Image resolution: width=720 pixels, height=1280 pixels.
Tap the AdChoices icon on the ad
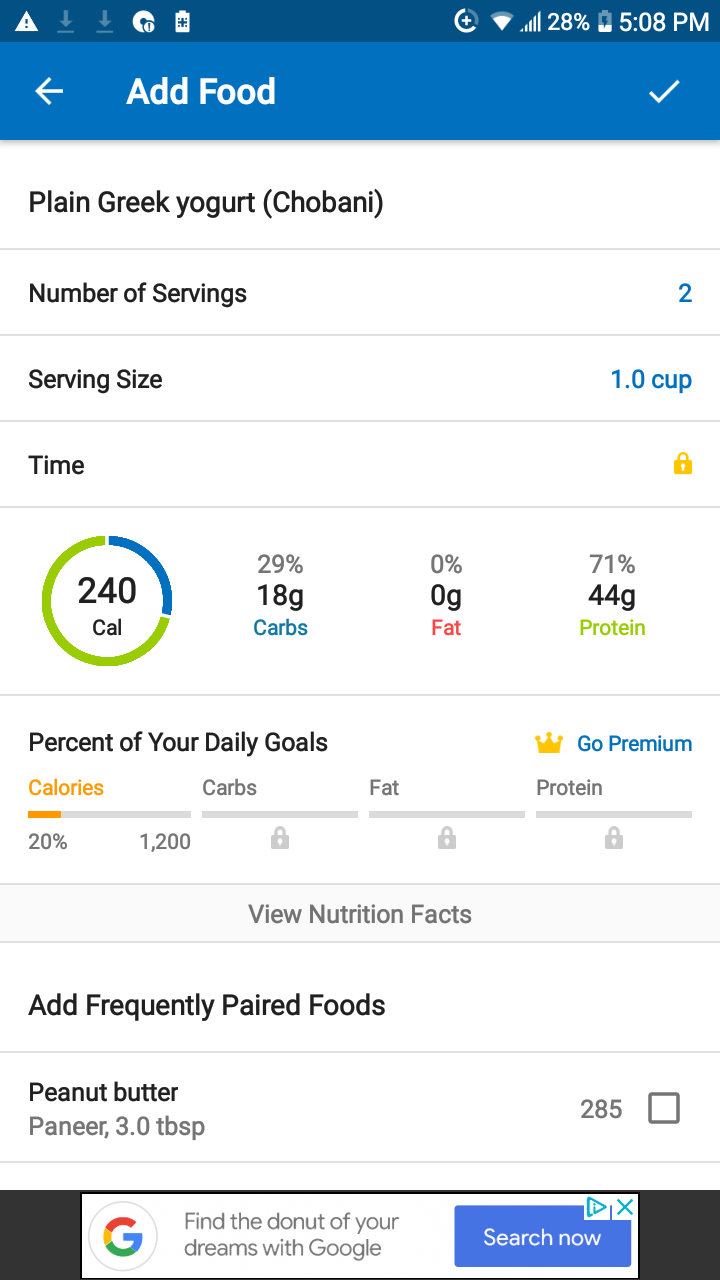pos(597,1207)
